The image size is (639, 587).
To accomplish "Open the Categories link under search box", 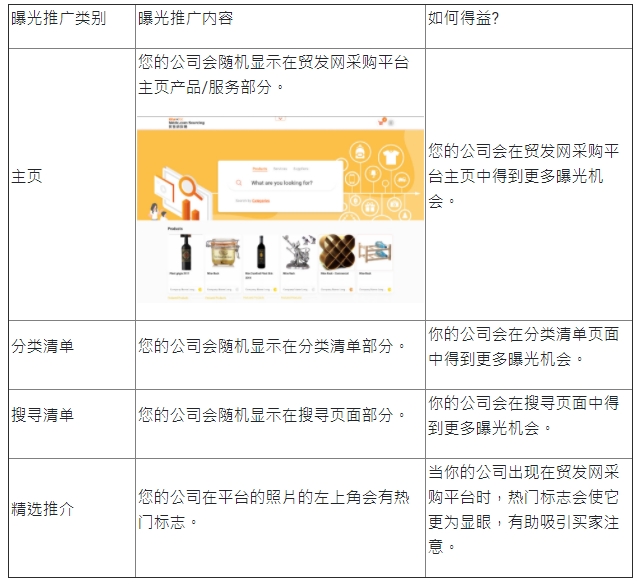I will [260, 201].
